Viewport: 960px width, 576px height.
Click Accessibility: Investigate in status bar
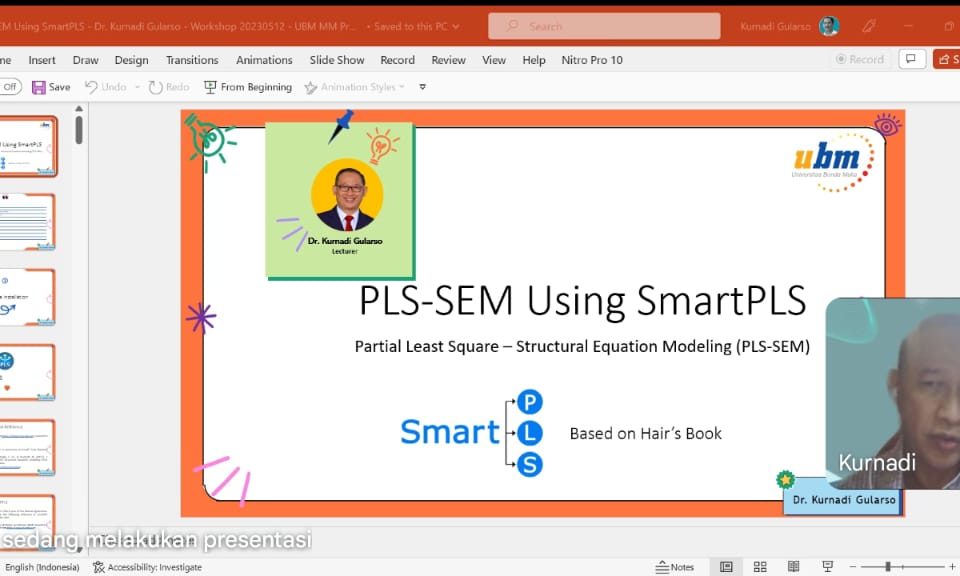148,567
